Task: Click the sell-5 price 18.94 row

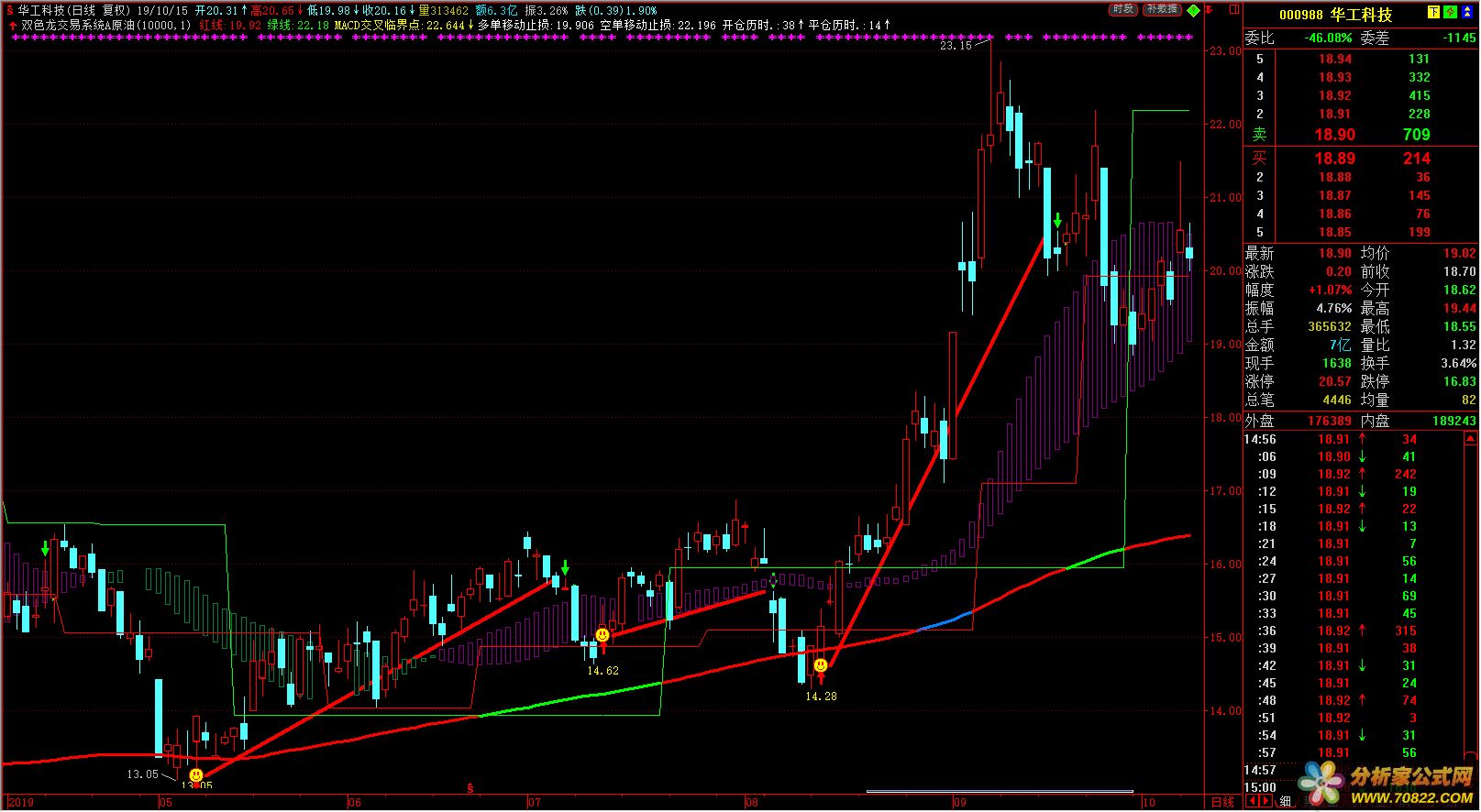Action: [1361, 59]
